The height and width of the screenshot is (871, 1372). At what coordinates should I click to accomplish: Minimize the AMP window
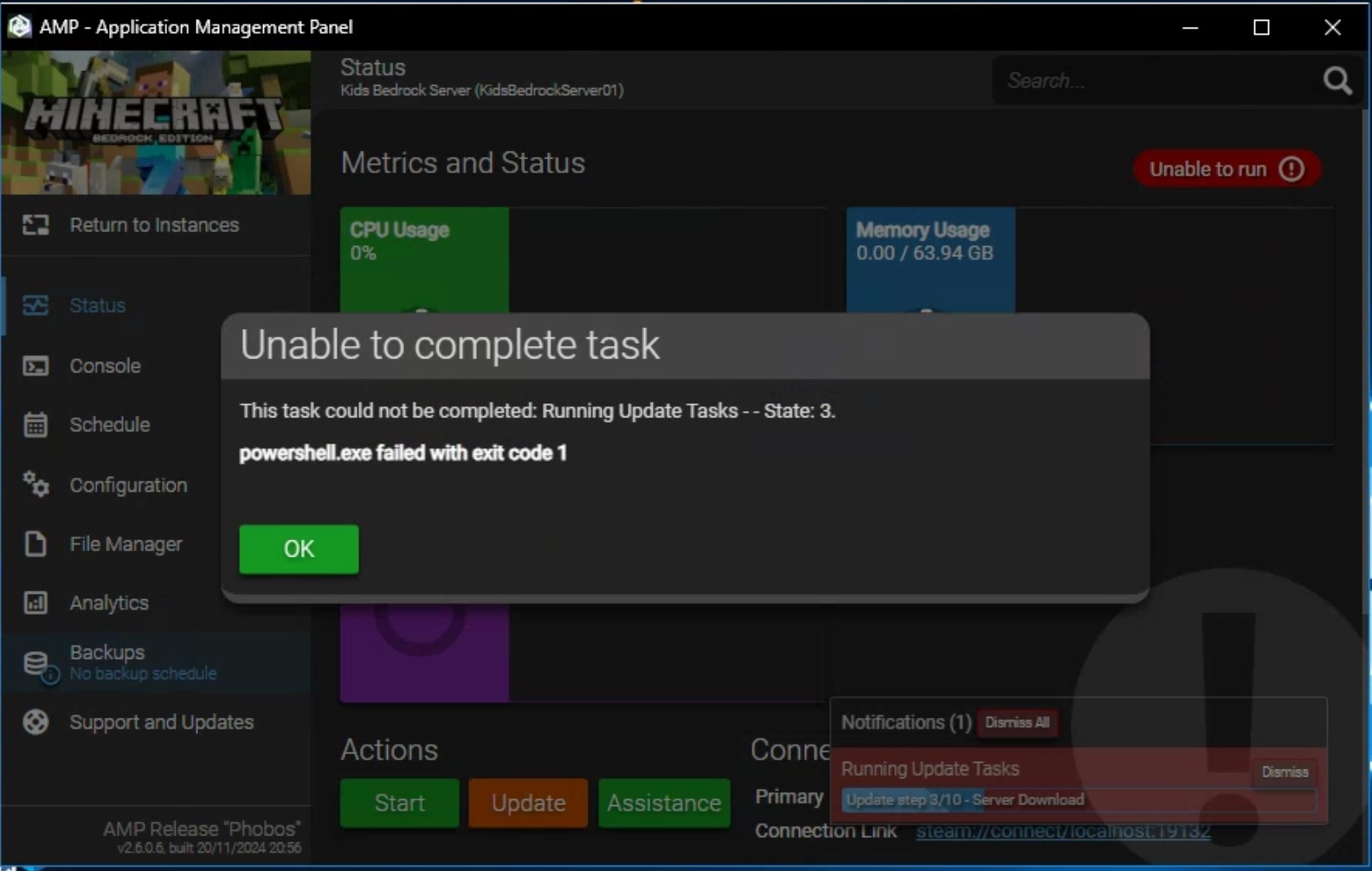pyautogui.click(x=1190, y=27)
